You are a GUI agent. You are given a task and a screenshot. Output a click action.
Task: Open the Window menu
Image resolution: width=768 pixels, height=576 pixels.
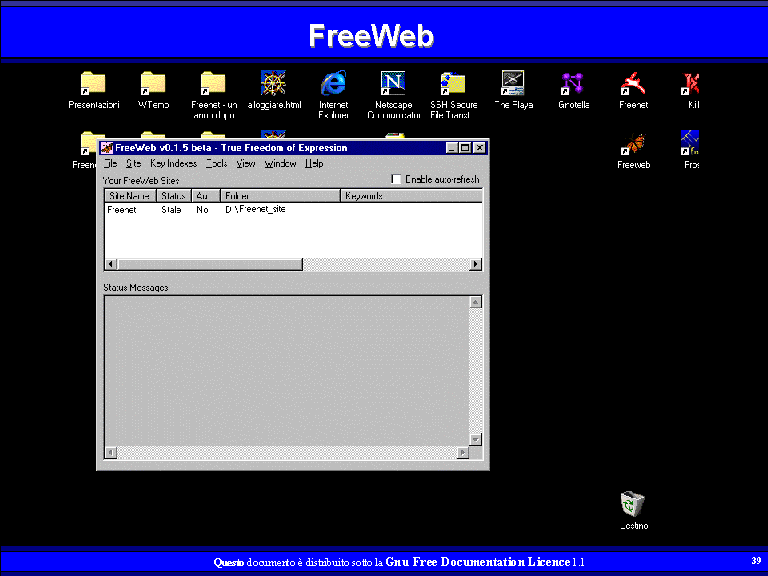[x=280, y=164]
